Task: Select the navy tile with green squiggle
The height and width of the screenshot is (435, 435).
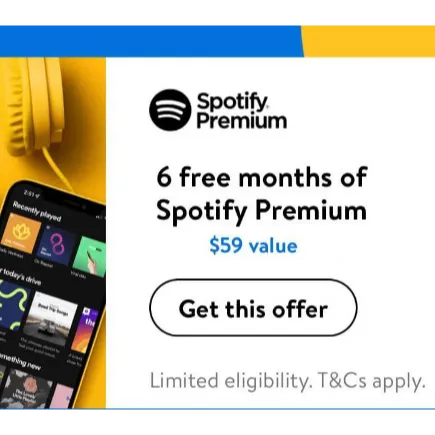Action: tap(13, 306)
